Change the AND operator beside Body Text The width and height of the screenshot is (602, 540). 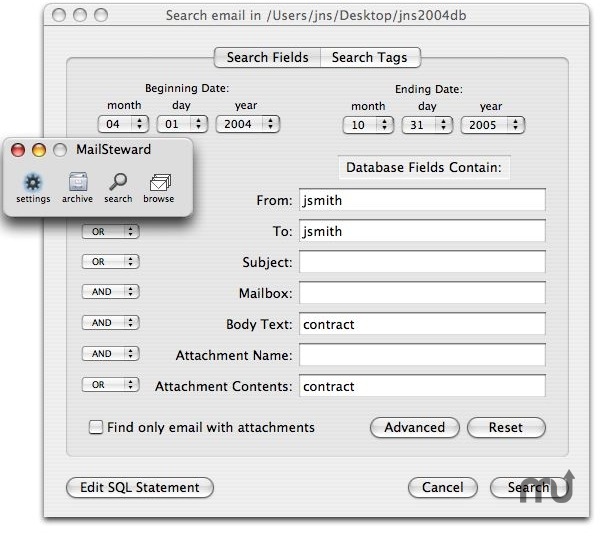point(111,322)
